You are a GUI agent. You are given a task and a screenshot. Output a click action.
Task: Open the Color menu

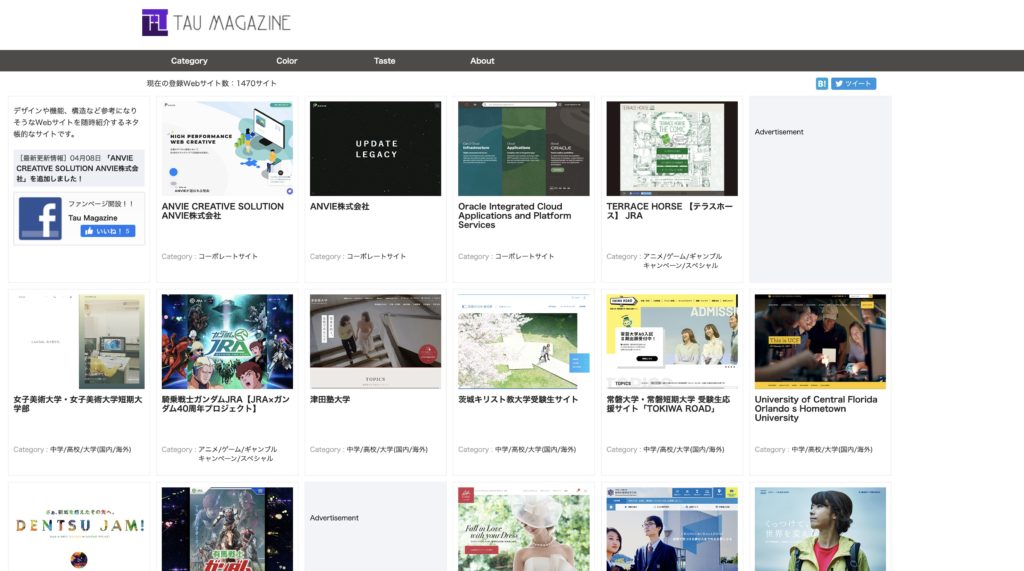pyautogui.click(x=287, y=61)
